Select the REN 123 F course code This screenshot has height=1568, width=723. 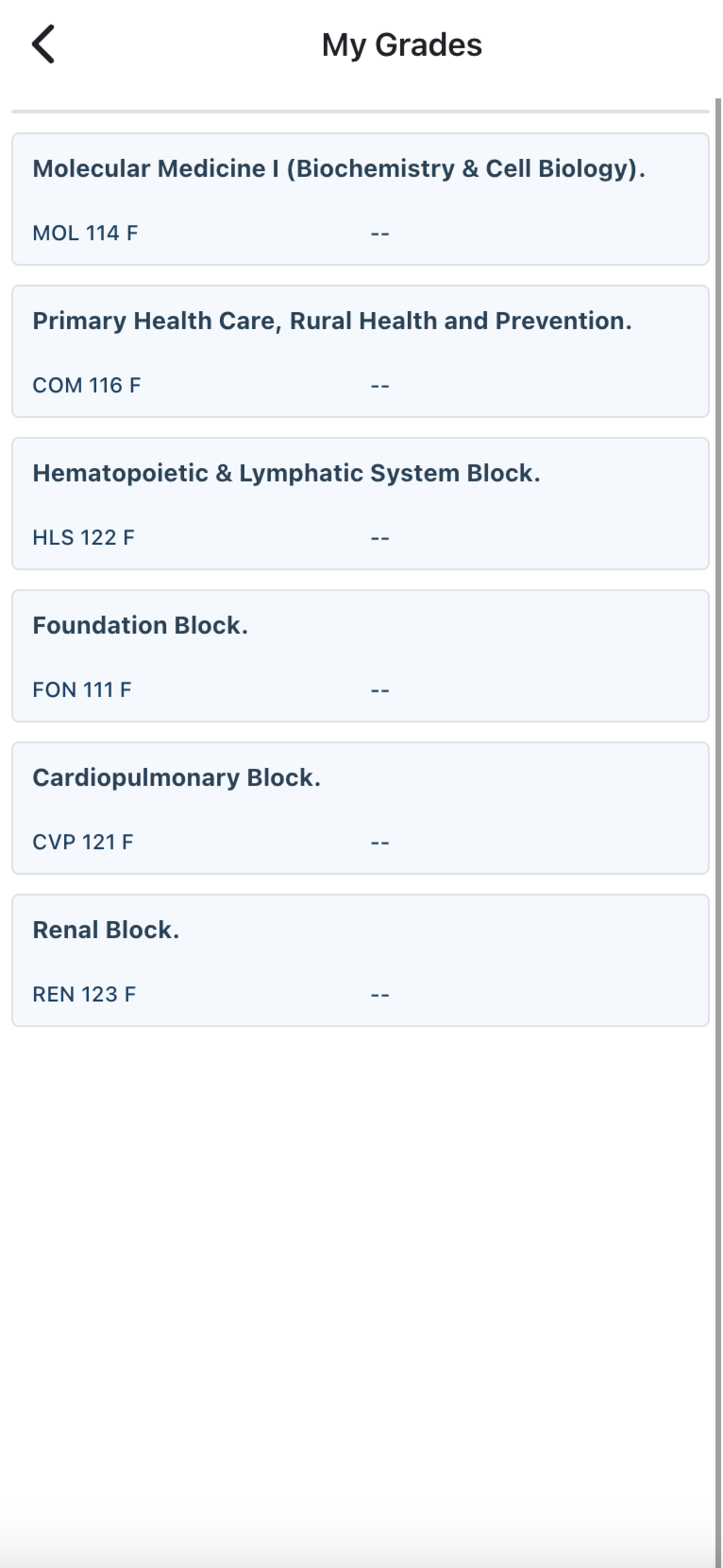coord(84,994)
